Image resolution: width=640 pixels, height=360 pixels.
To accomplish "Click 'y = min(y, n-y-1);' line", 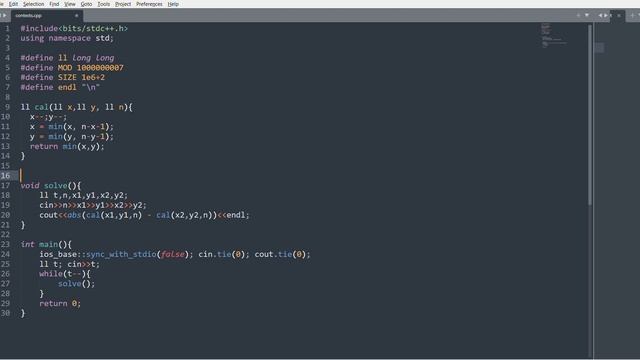I will (x=72, y=137).
